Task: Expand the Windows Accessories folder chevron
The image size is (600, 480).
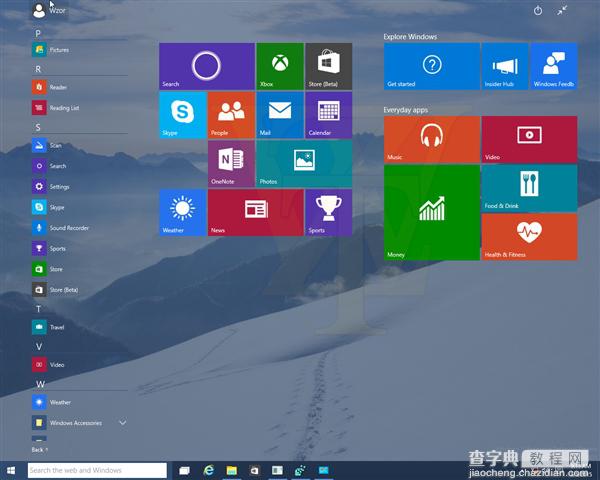Action: 122,423
